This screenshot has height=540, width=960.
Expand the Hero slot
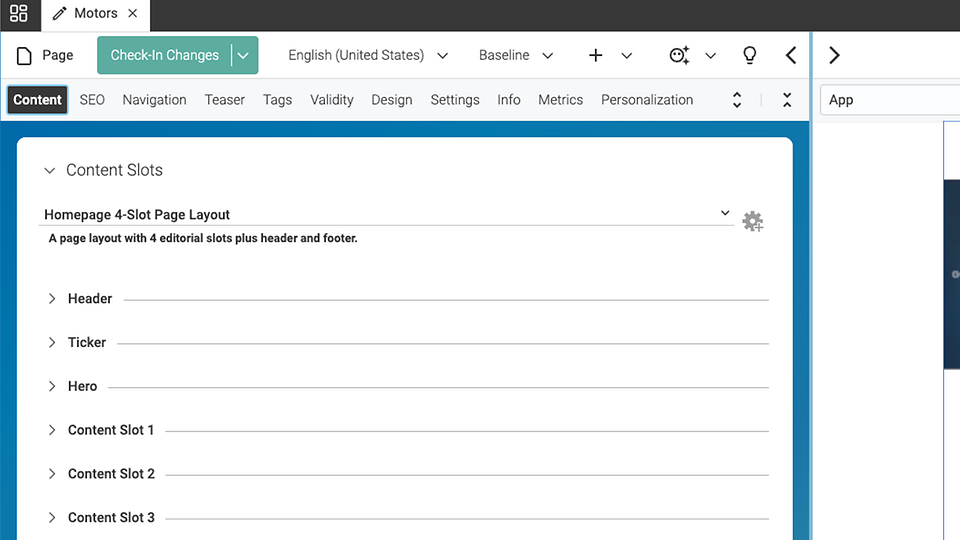(52, 386)
